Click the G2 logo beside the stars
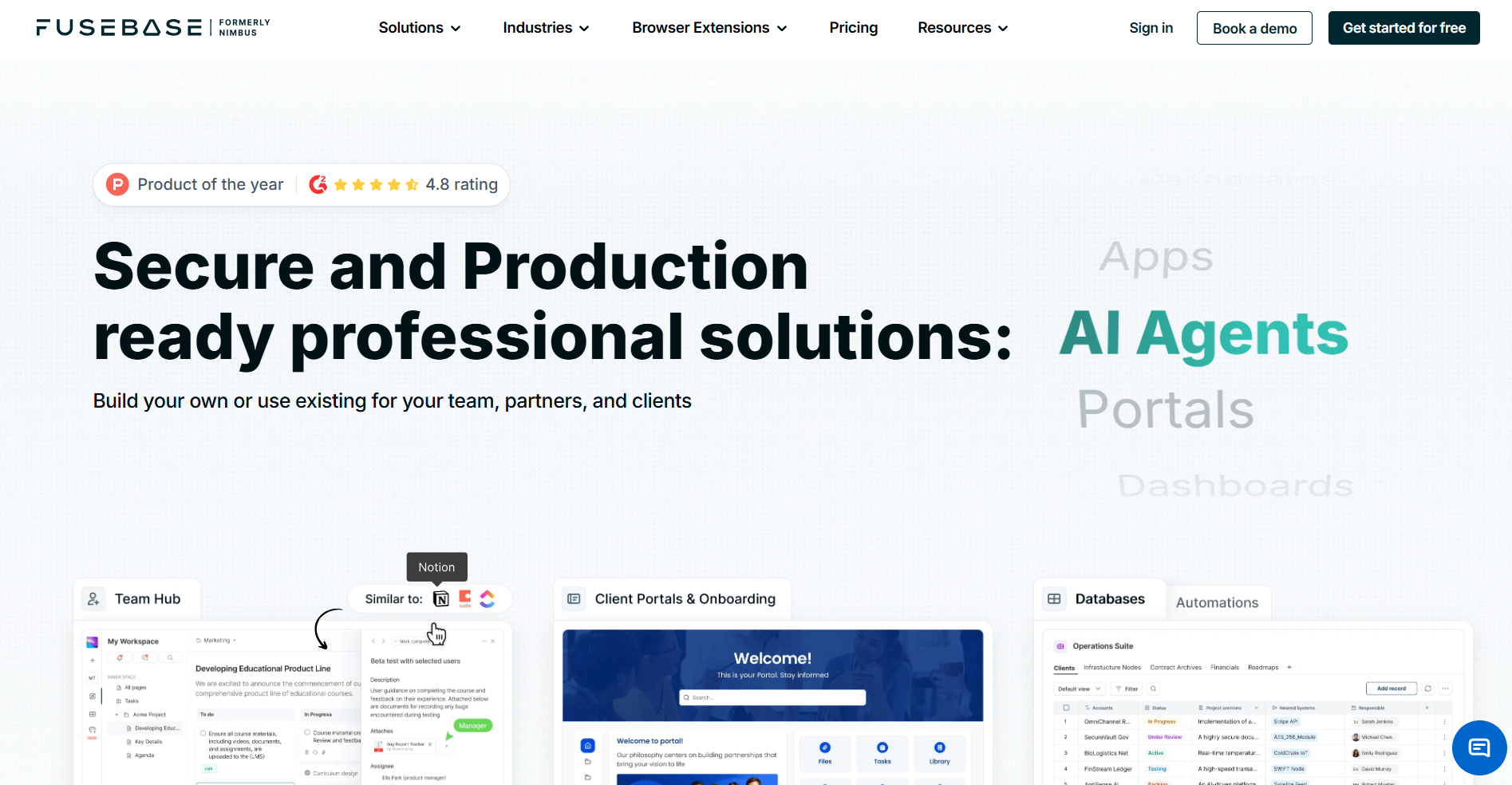This screenshot has width=1512, height=785. tap(318, 185)
